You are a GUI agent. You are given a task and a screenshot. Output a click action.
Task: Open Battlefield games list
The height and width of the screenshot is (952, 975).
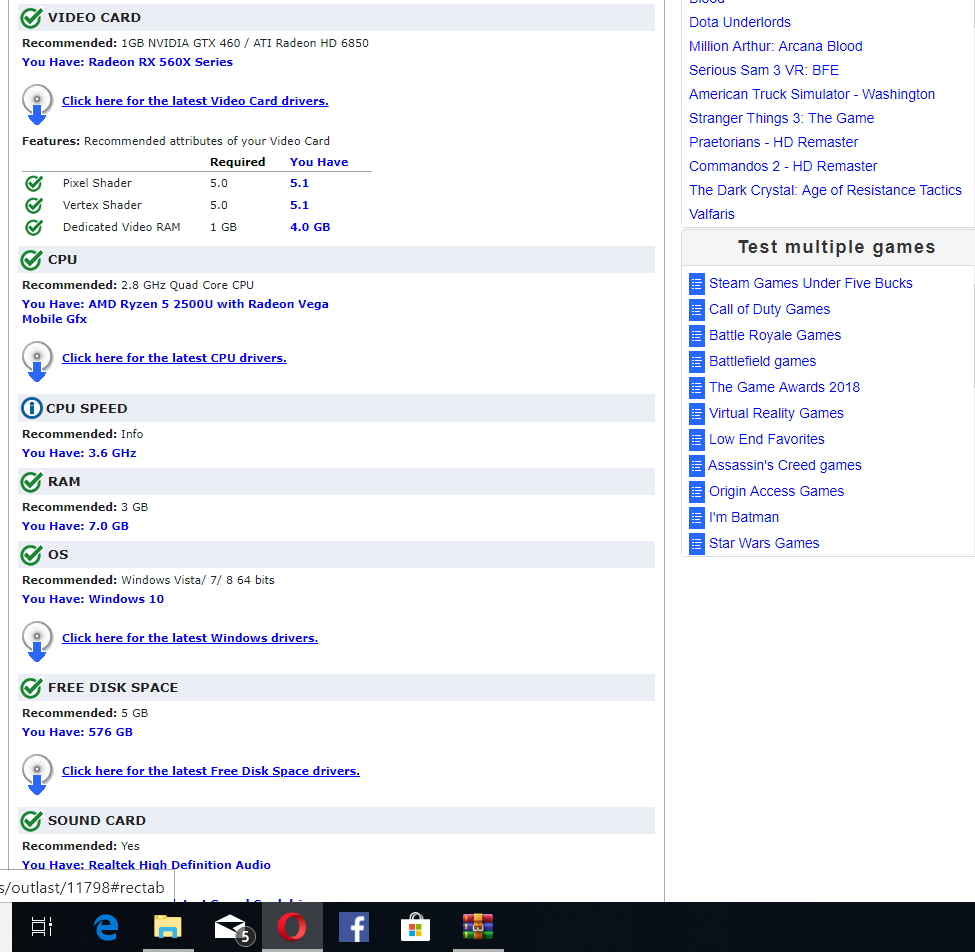[762, 361]
